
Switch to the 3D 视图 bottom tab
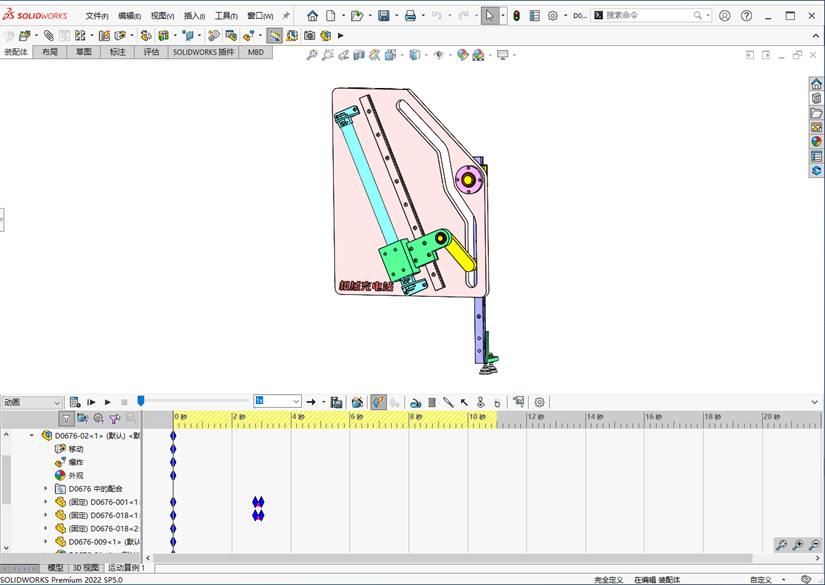[86, 568]
